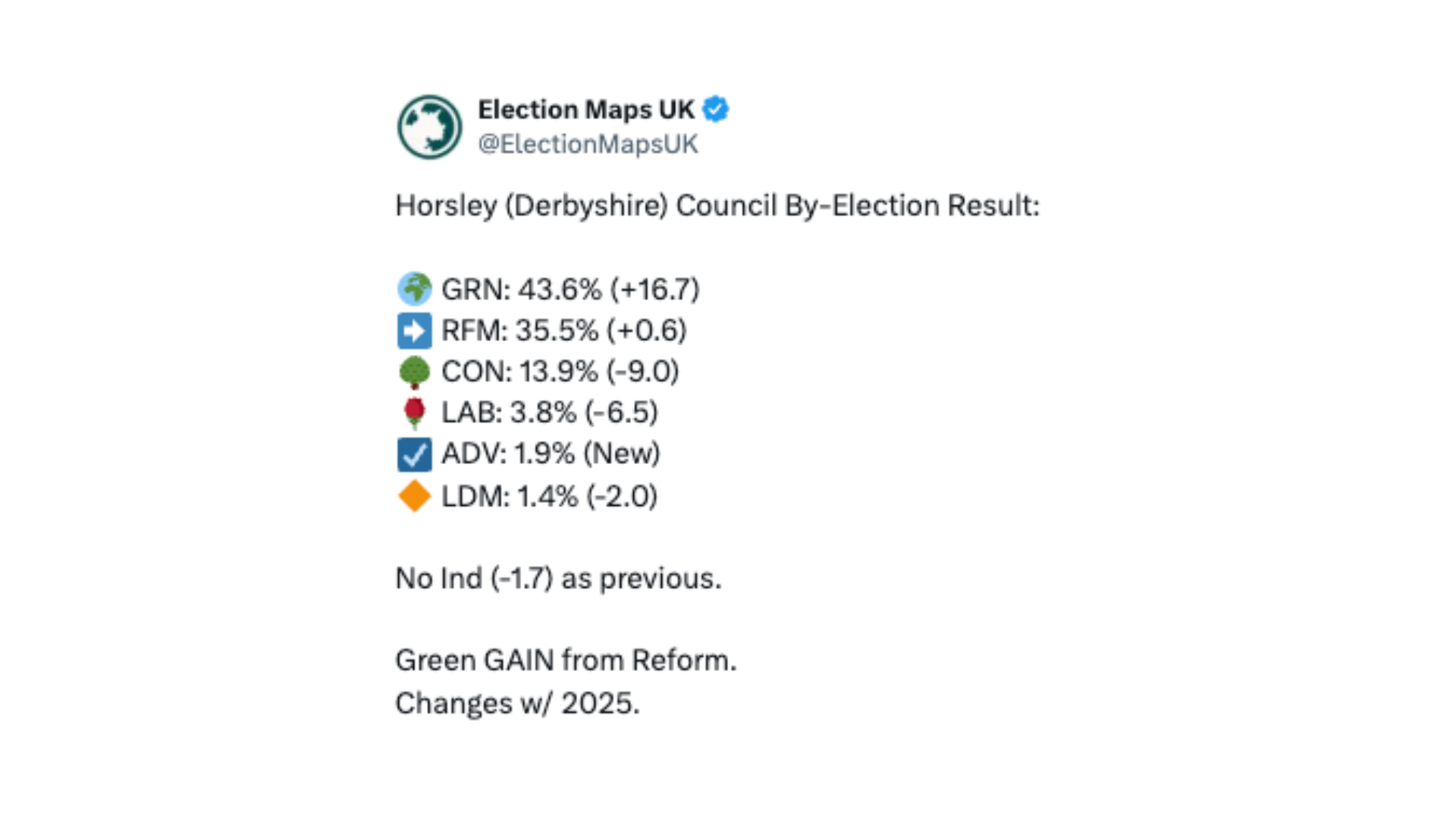Click the blue arrow emoji beside RFM
Viewport: 1456px width, 819px height.
[x=414, y=331]
